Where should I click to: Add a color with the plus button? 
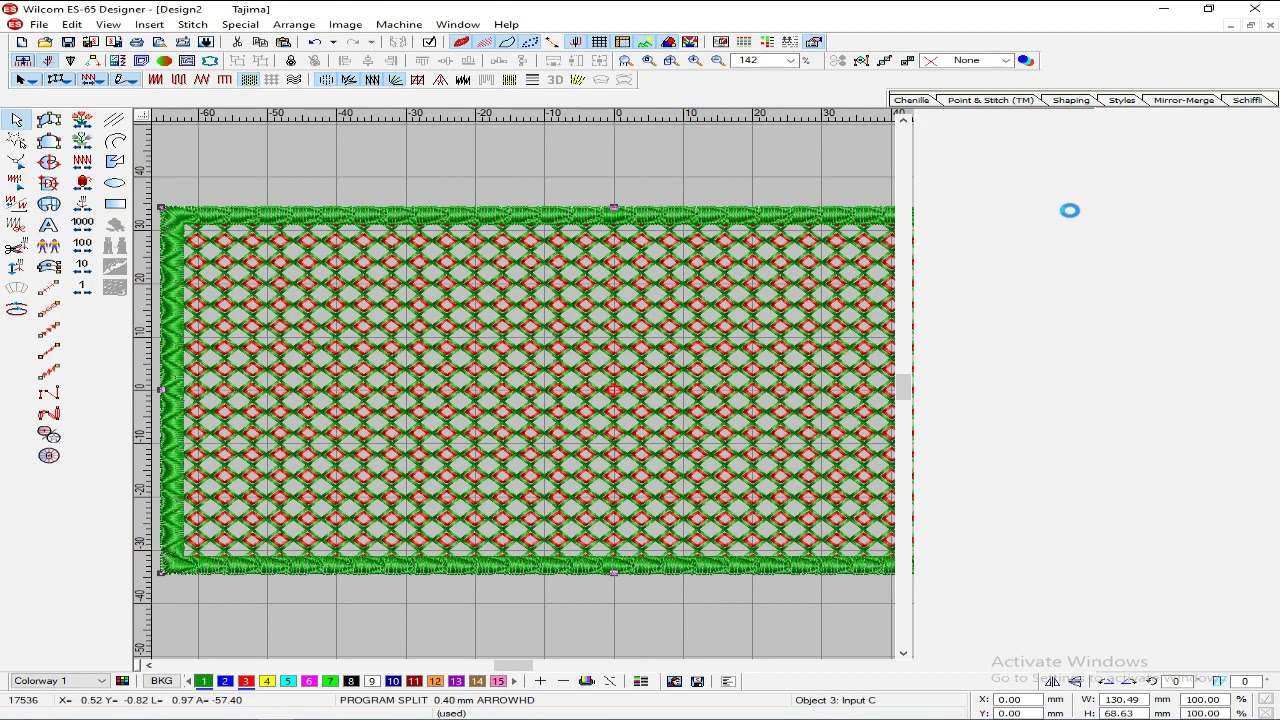tap(540, 681)
